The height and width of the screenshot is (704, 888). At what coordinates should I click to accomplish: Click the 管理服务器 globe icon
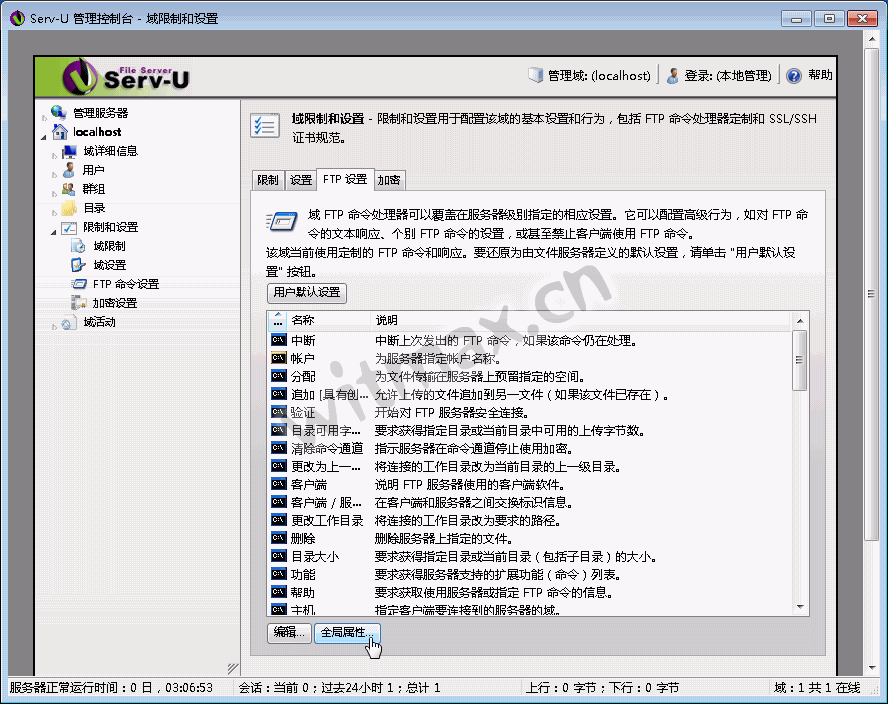pyautogui.click(x=59, y=112)
